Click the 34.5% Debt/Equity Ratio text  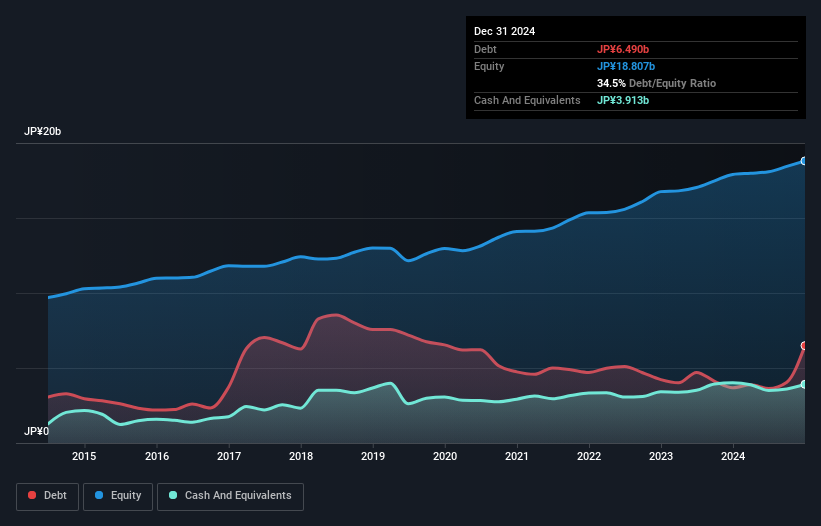coord(656,83)
